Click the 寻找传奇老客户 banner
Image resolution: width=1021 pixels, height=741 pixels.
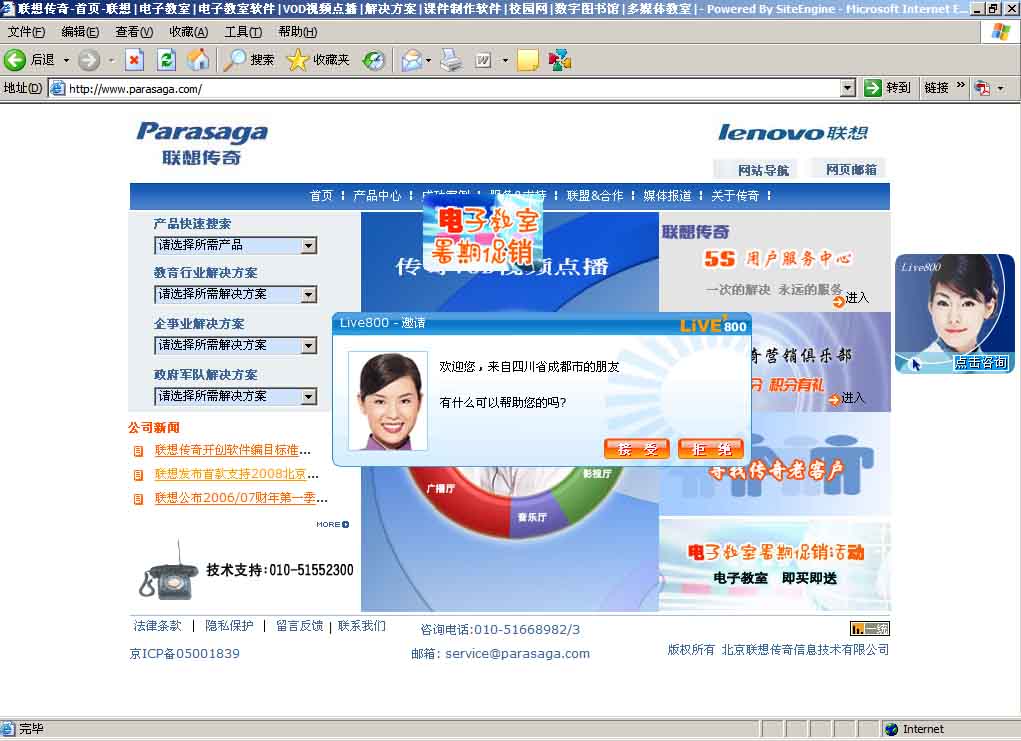point(775,465)
